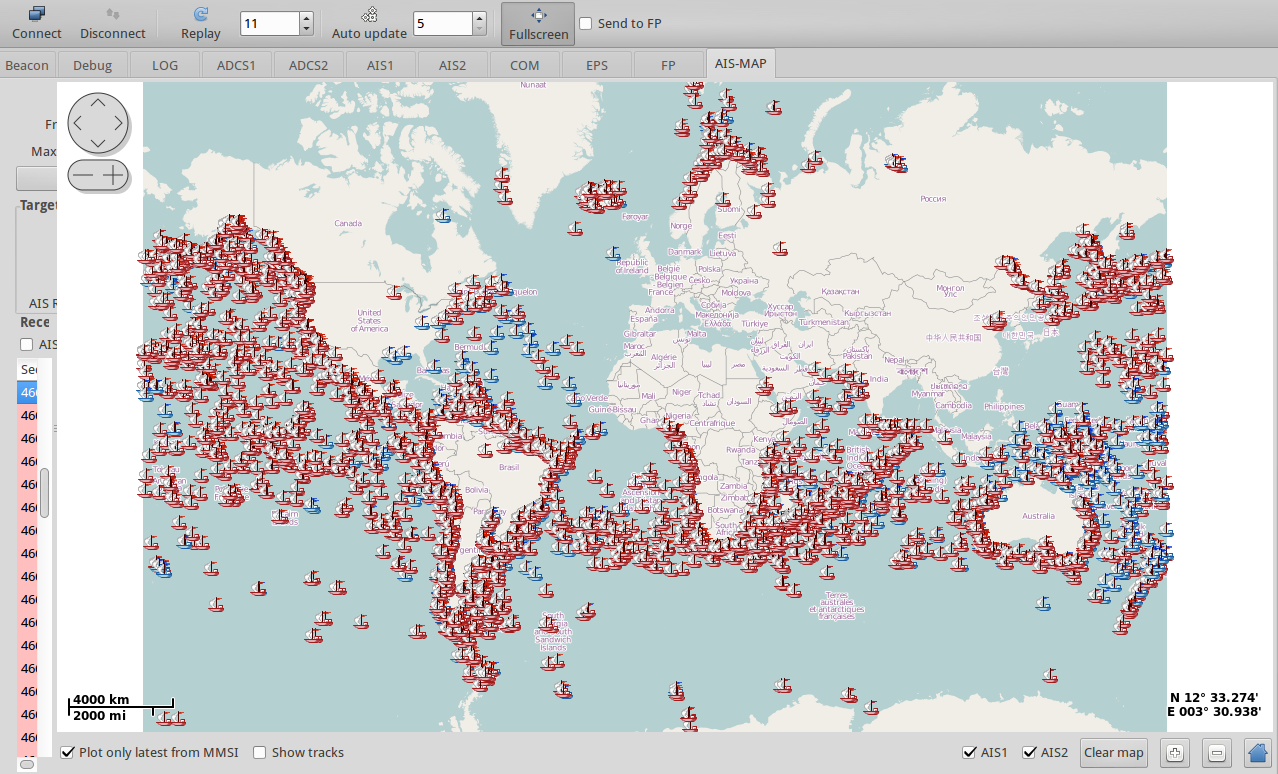Image resolution: width=1278 pixels, height=774 pixels.
Task: Pan the map left with the arrow control
Action: (76, 123)
